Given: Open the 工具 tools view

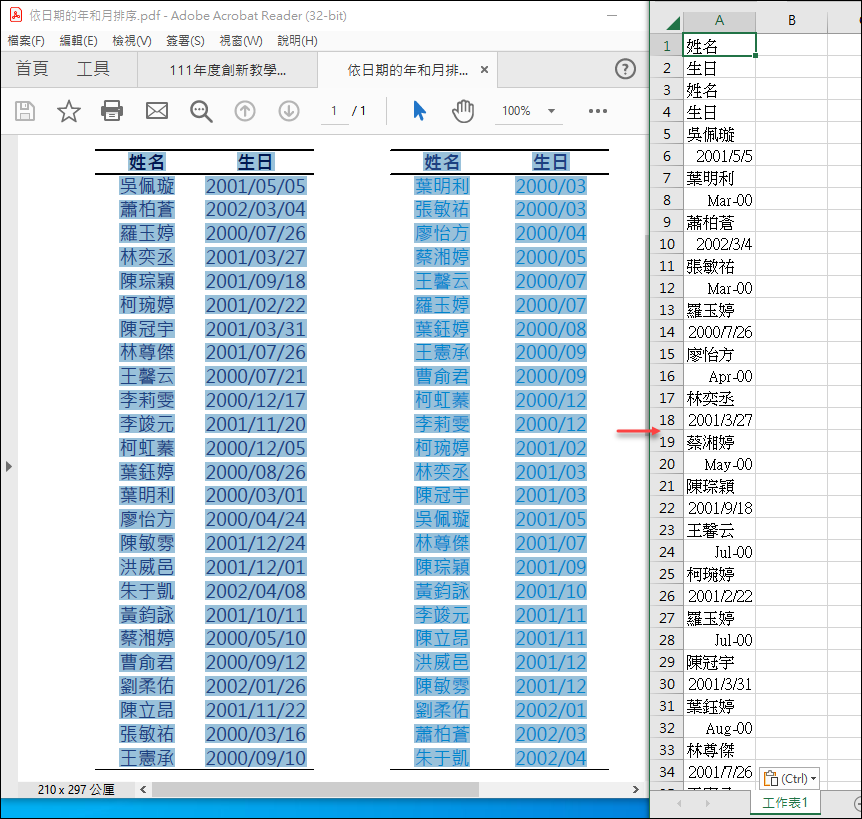Looking at the screenshot, I should pos(93,69).
